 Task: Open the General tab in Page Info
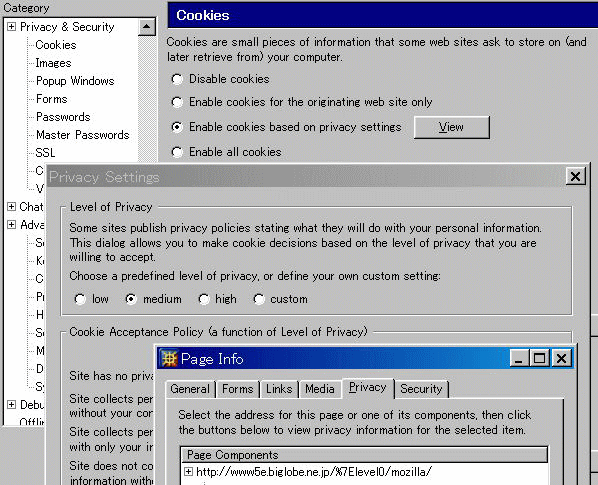pos(190,389)
